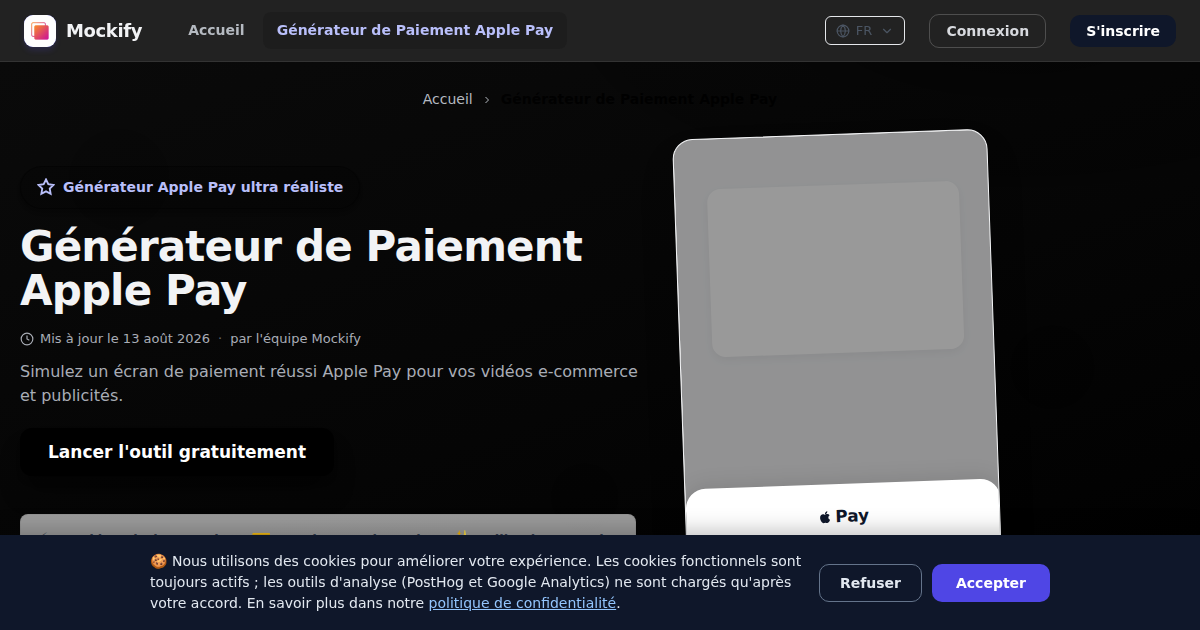The image size is (1200, 630).
Task: Click the cookie emoji in the consent banner
Action: click(x=158, y=561)
